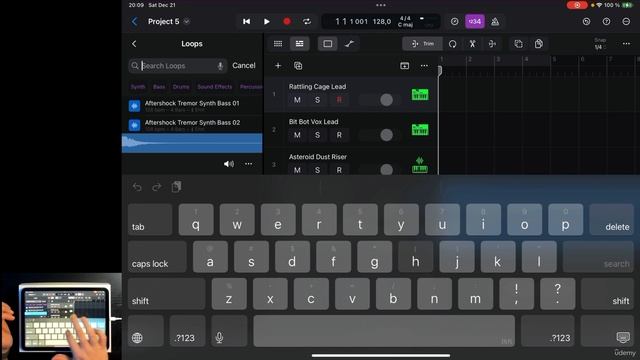
Task: Tap the search key on keyboard
Action: 598,257
